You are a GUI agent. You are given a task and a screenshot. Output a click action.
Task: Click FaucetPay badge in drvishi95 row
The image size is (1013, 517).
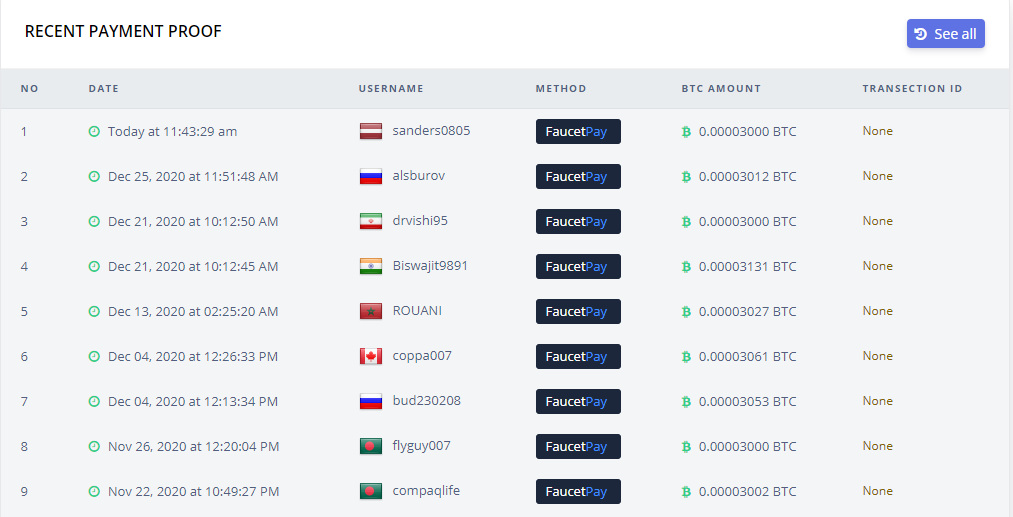pos(578,221)
